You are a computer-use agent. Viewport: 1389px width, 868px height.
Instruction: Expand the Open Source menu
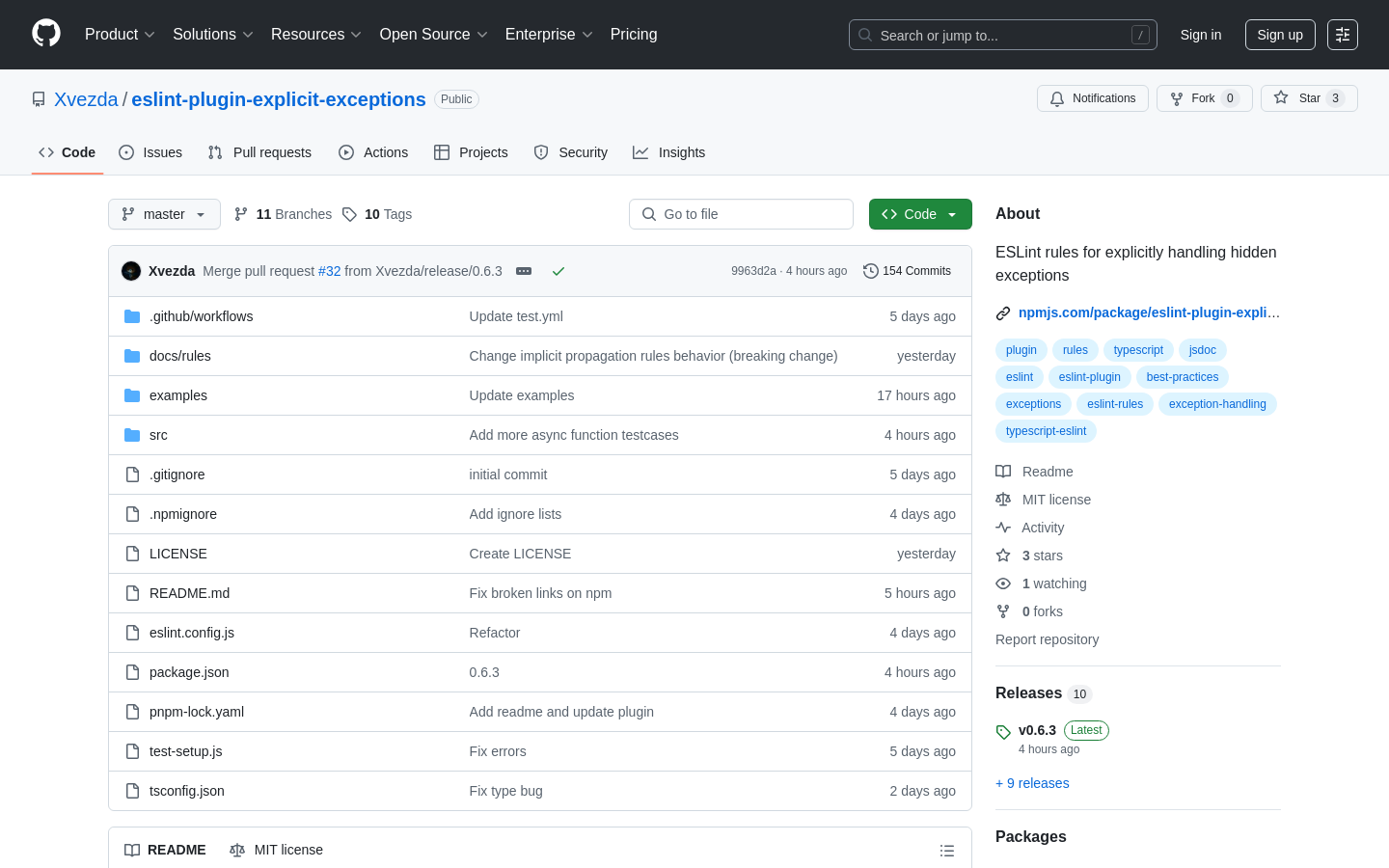434,35
